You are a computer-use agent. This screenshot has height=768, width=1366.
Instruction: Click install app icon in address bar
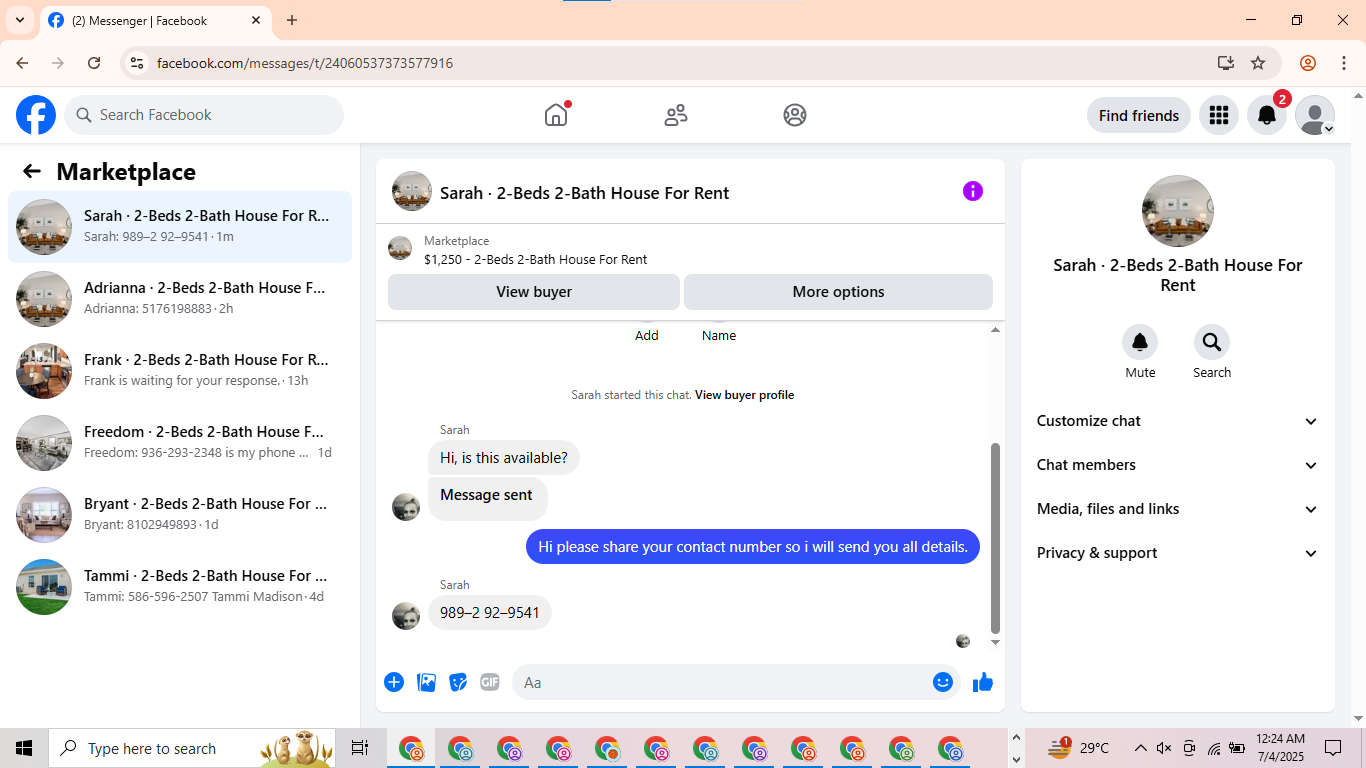[1226, 63]
